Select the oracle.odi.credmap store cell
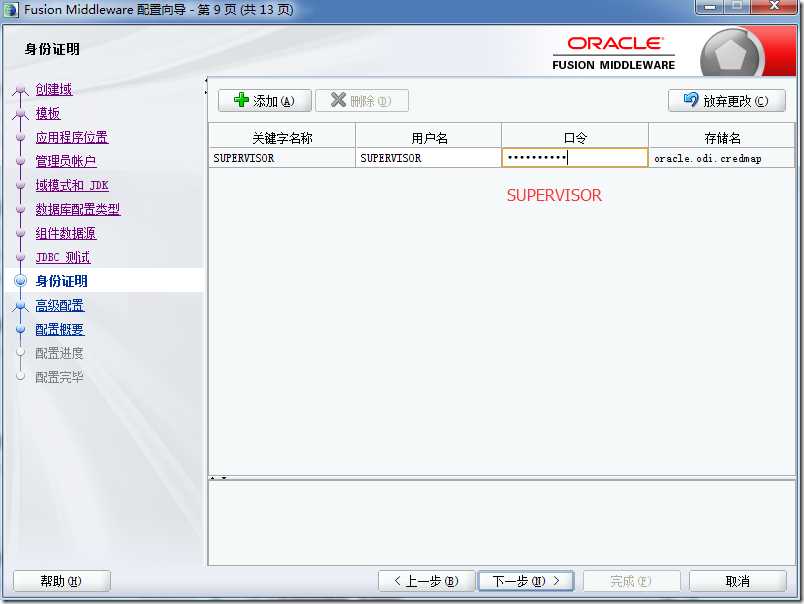804x604 pixels. (x=722, y=158)
